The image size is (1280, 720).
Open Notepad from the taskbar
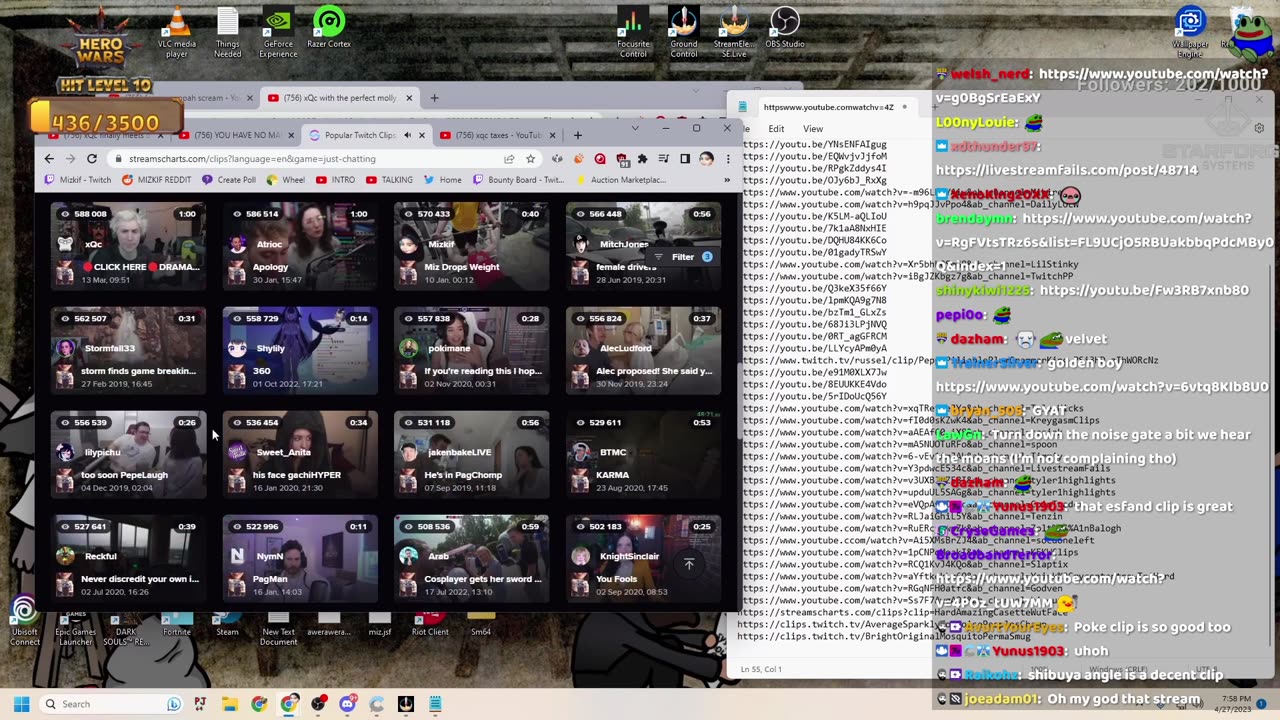tap(435, 704)
